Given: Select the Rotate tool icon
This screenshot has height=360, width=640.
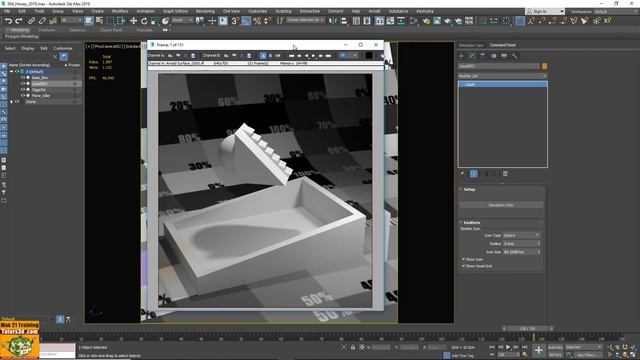Looking at the screenshot, I should tap(144, 20).
